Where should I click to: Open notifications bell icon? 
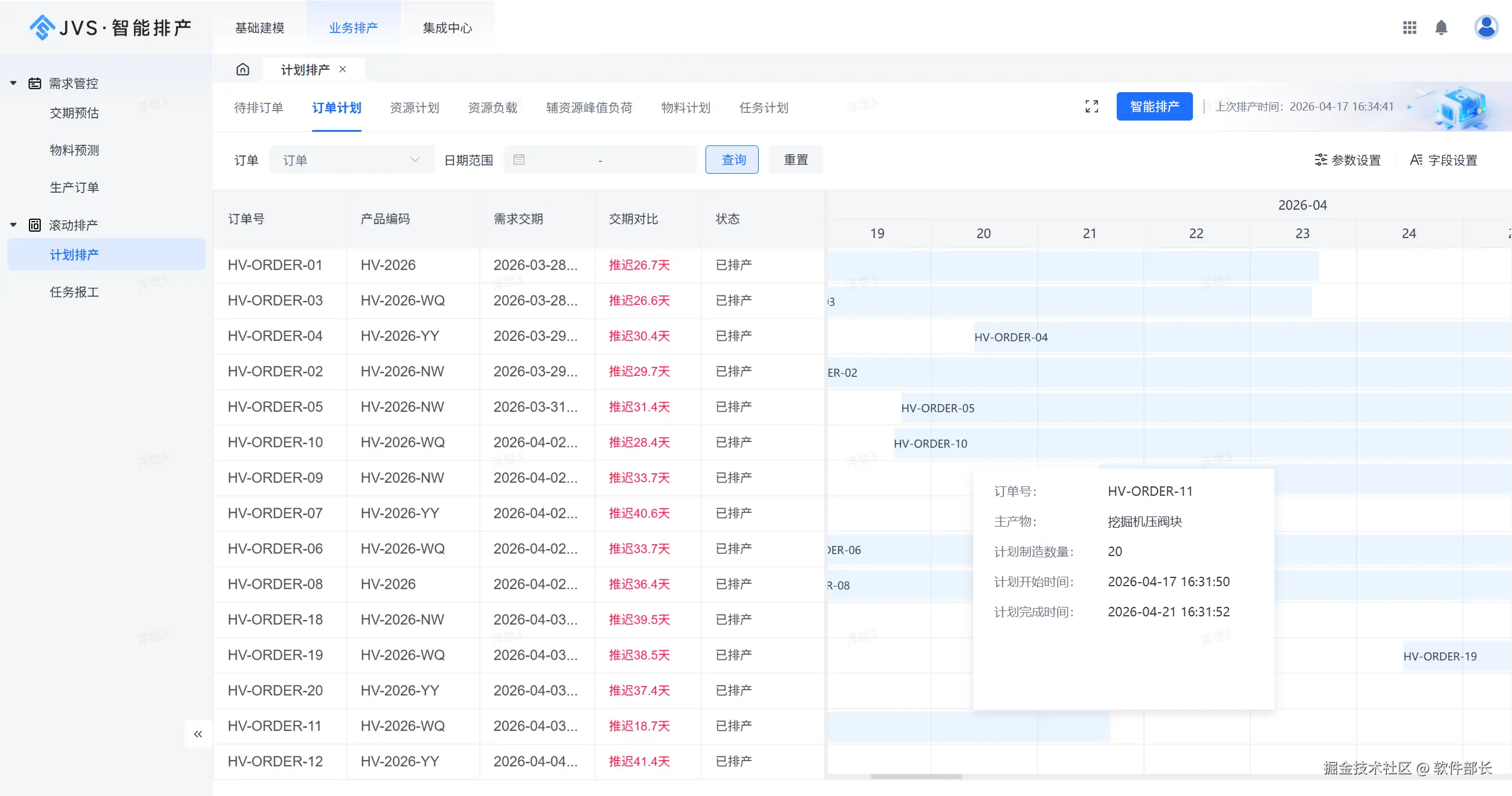(x=1441, y=28)
